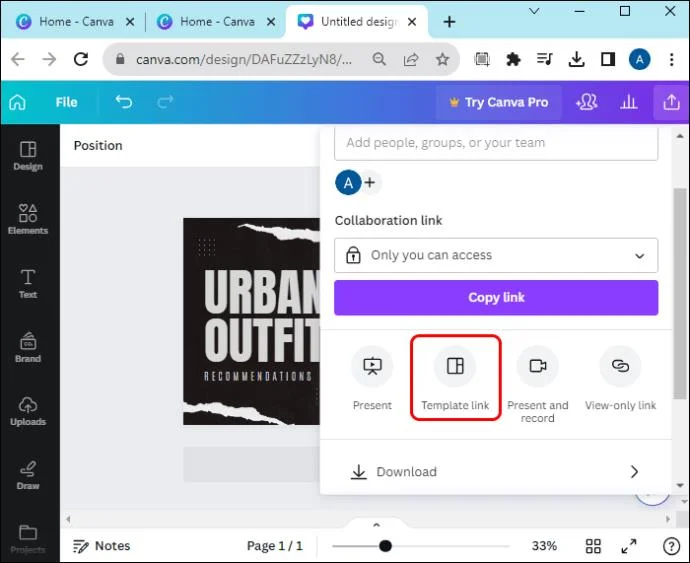Go back in browser history
Viewport: 690px width, 563px height.
[x=18, y=59]
